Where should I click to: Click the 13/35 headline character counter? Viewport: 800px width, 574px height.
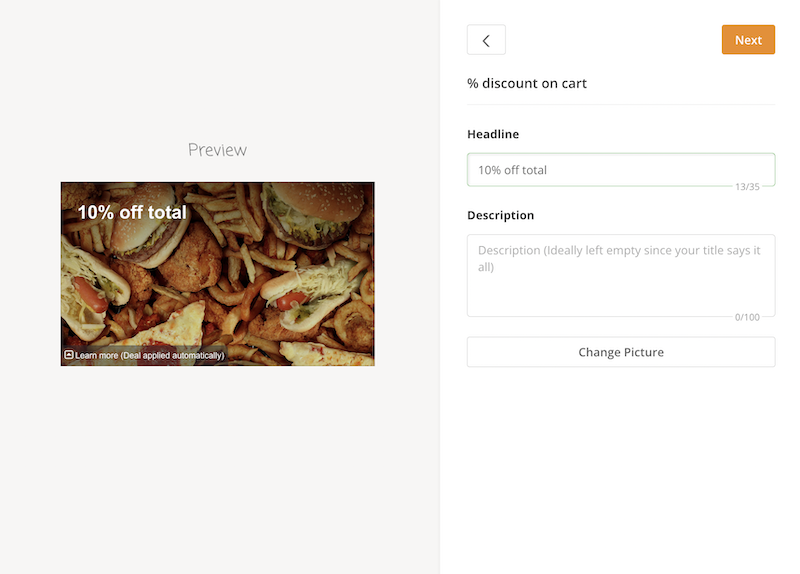click(x=747, y=187)
